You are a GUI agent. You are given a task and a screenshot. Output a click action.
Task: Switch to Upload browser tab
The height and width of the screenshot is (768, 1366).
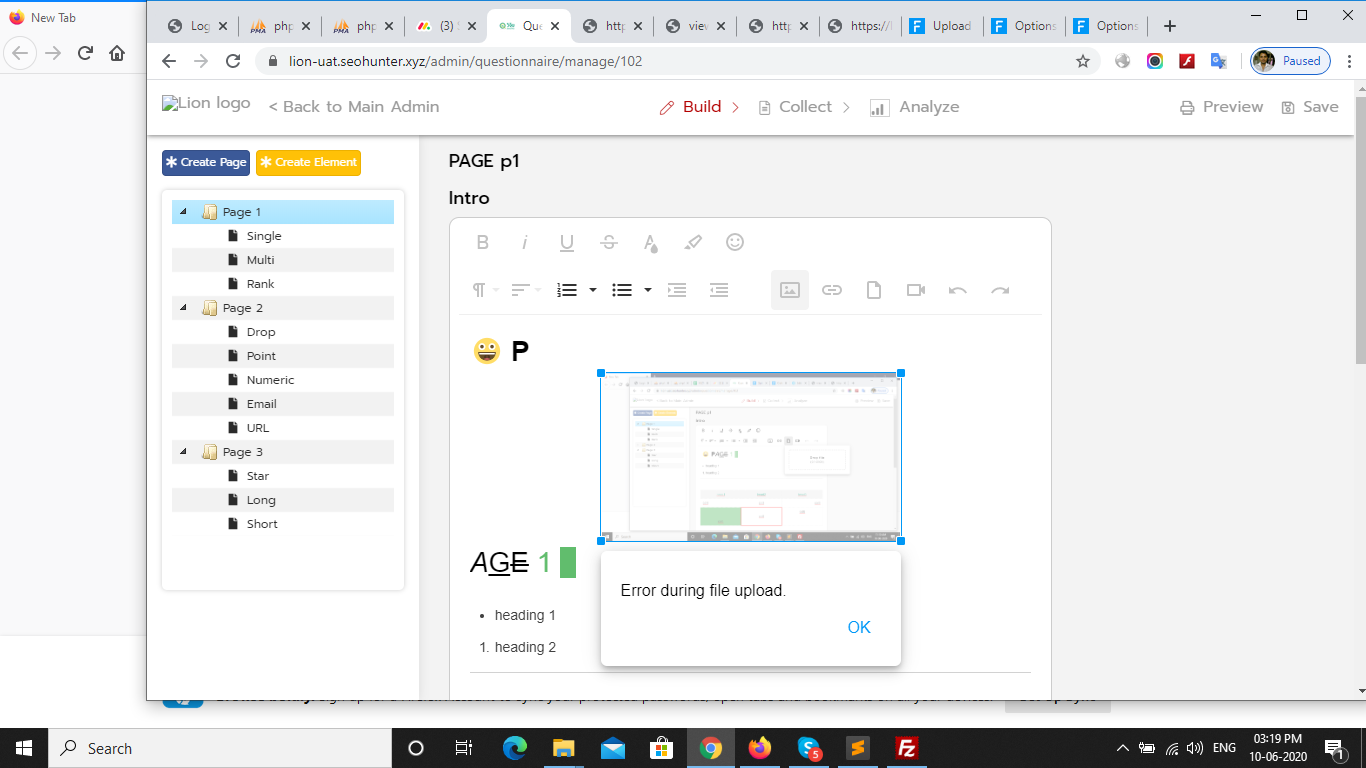point(941,26)
